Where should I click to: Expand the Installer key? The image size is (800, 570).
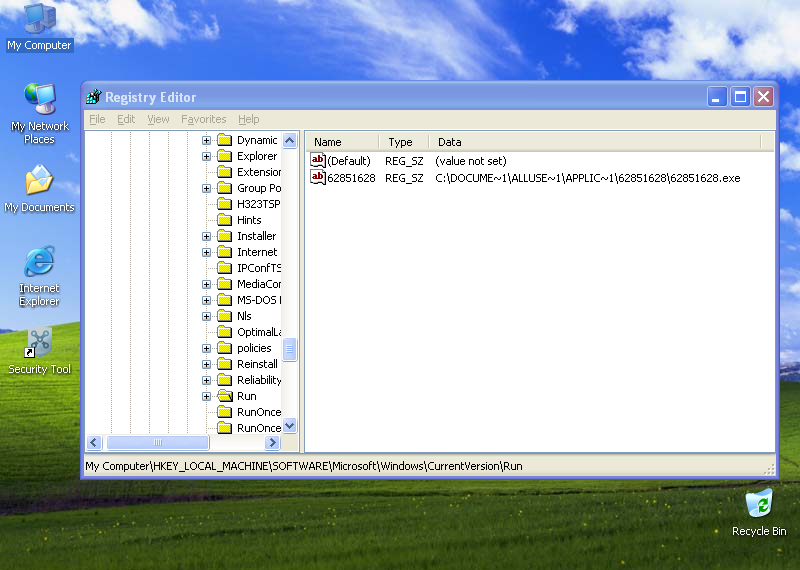[206, 236]
